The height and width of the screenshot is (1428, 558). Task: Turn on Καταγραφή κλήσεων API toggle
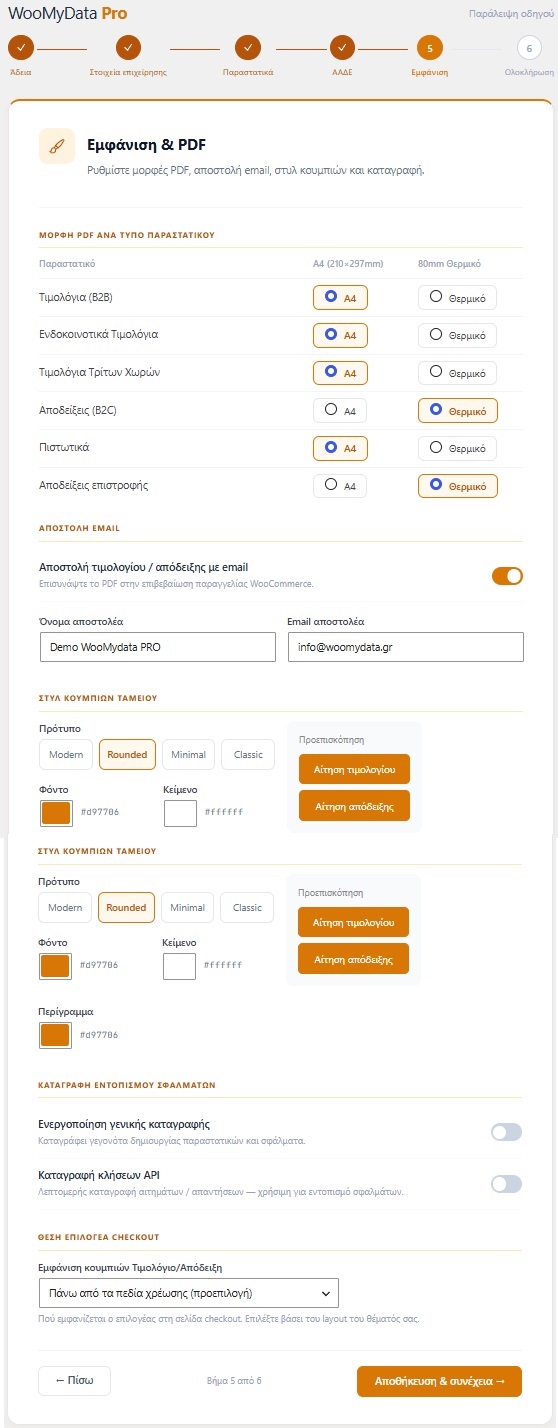pyautogui.click(x=506, y=1184)
